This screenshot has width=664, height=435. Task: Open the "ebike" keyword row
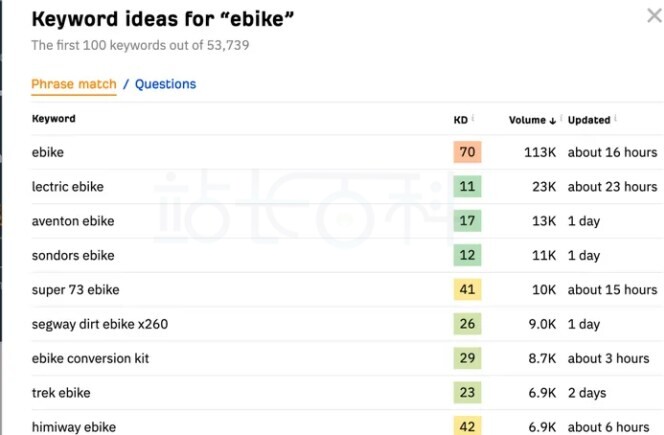[x=48, y=152]
